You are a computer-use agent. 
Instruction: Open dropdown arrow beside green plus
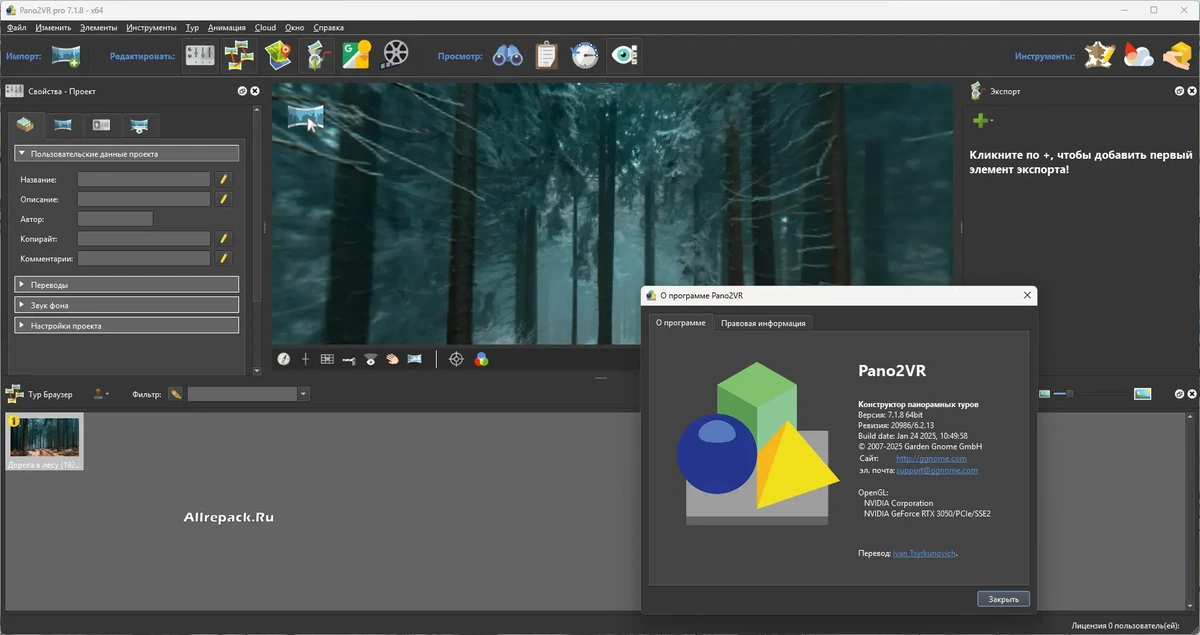[992, 121]
